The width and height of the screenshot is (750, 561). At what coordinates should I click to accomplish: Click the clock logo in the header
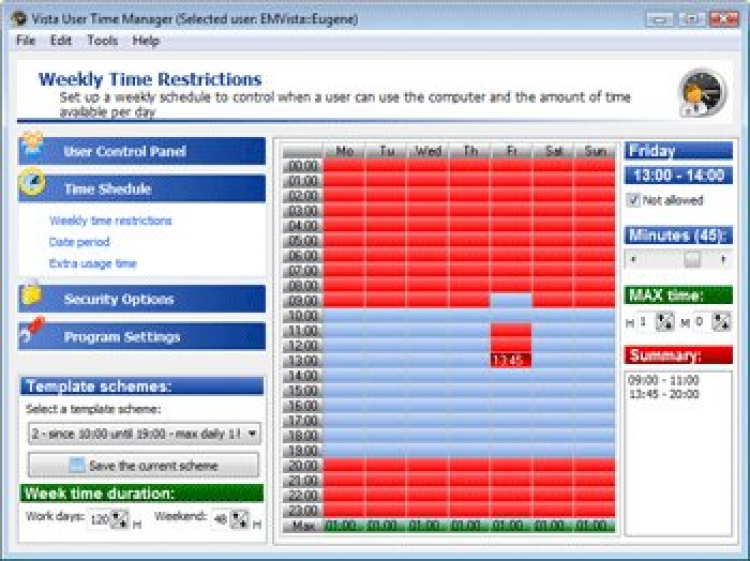tap(702, 93)
